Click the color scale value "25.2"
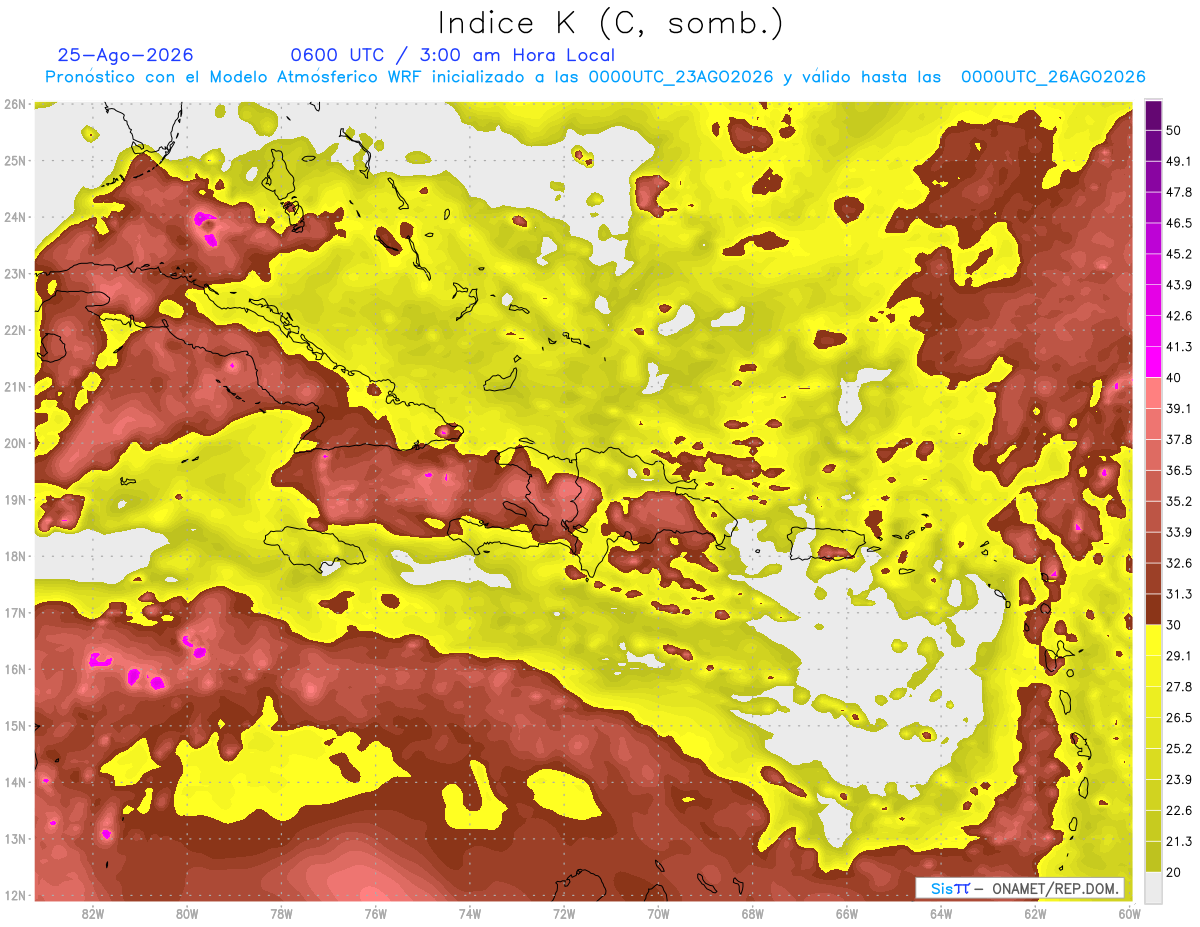 [1179, 748]
